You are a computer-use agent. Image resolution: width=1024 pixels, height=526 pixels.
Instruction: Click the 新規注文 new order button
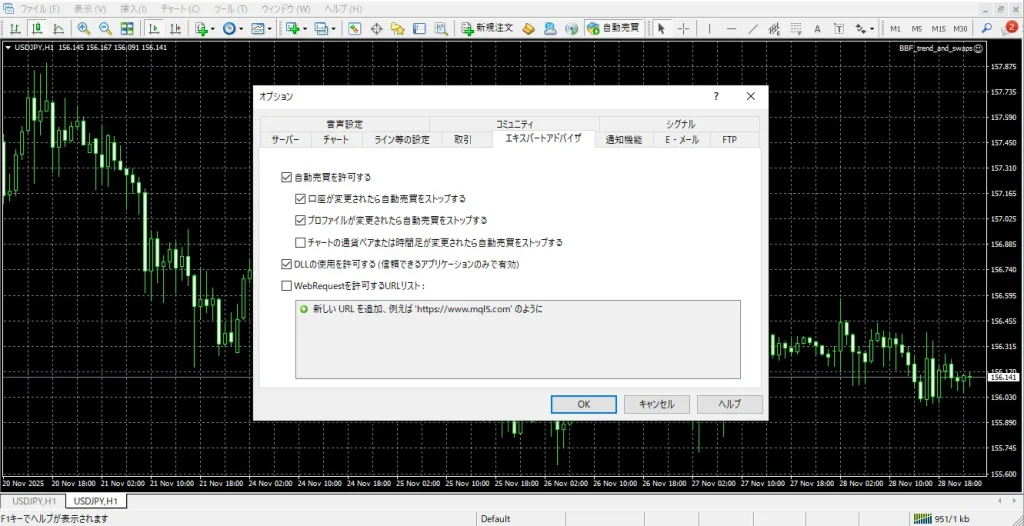click(487, 29)
